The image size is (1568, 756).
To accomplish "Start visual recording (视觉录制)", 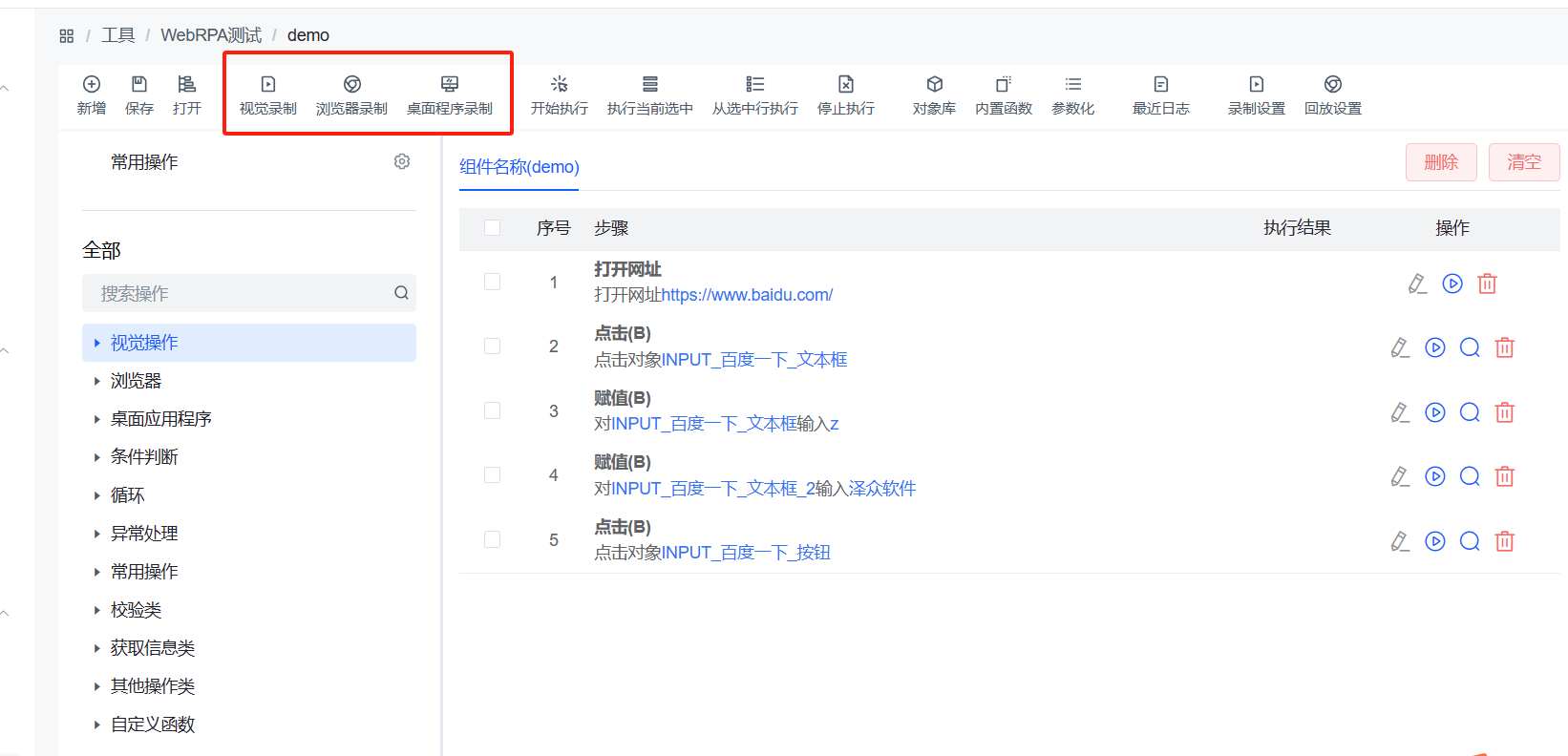I will [x=267, y=94].
